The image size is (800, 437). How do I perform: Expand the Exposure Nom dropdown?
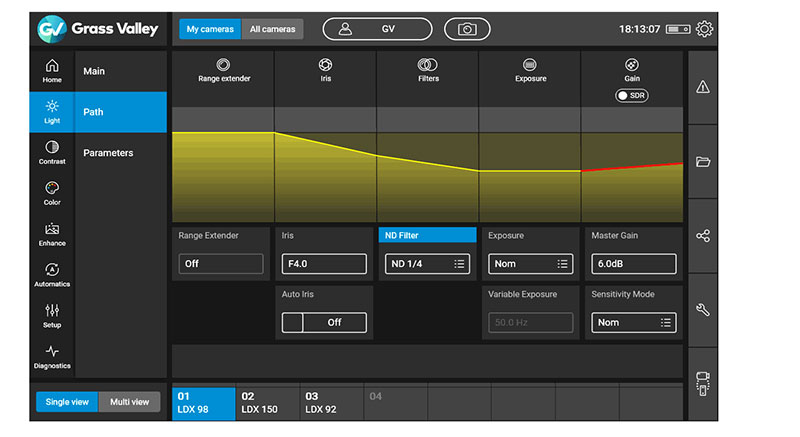pos(530,264)
